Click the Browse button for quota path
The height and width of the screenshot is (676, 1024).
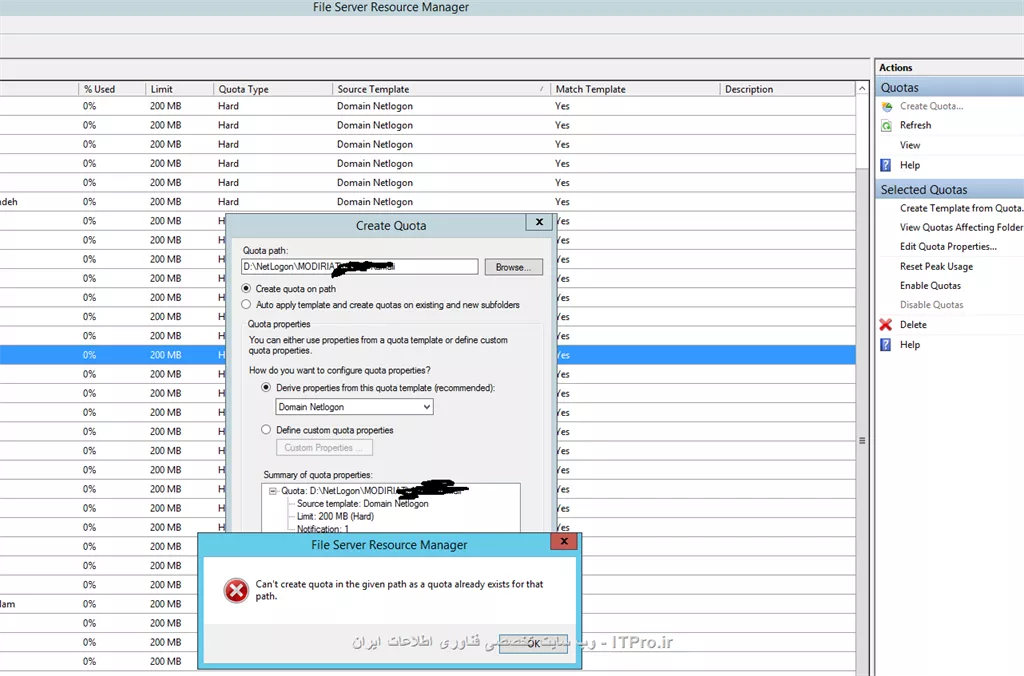(513, 267)
